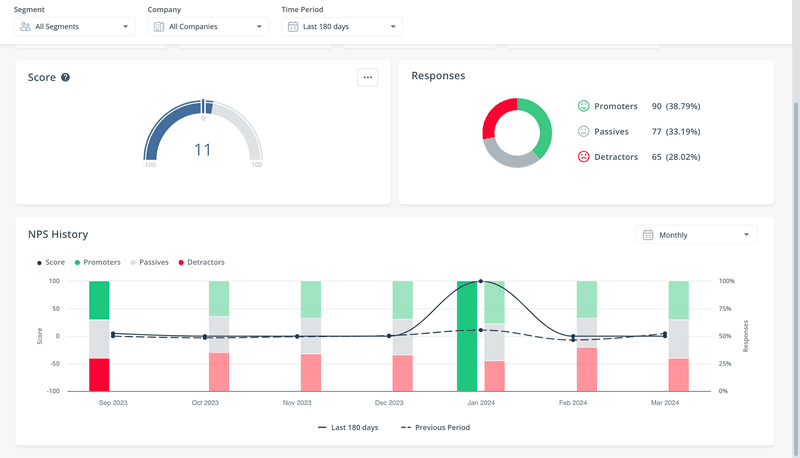The image size is (800, 458).
Task: Click the calendar icon in Time Period field
Action: (x=293, y=27)
